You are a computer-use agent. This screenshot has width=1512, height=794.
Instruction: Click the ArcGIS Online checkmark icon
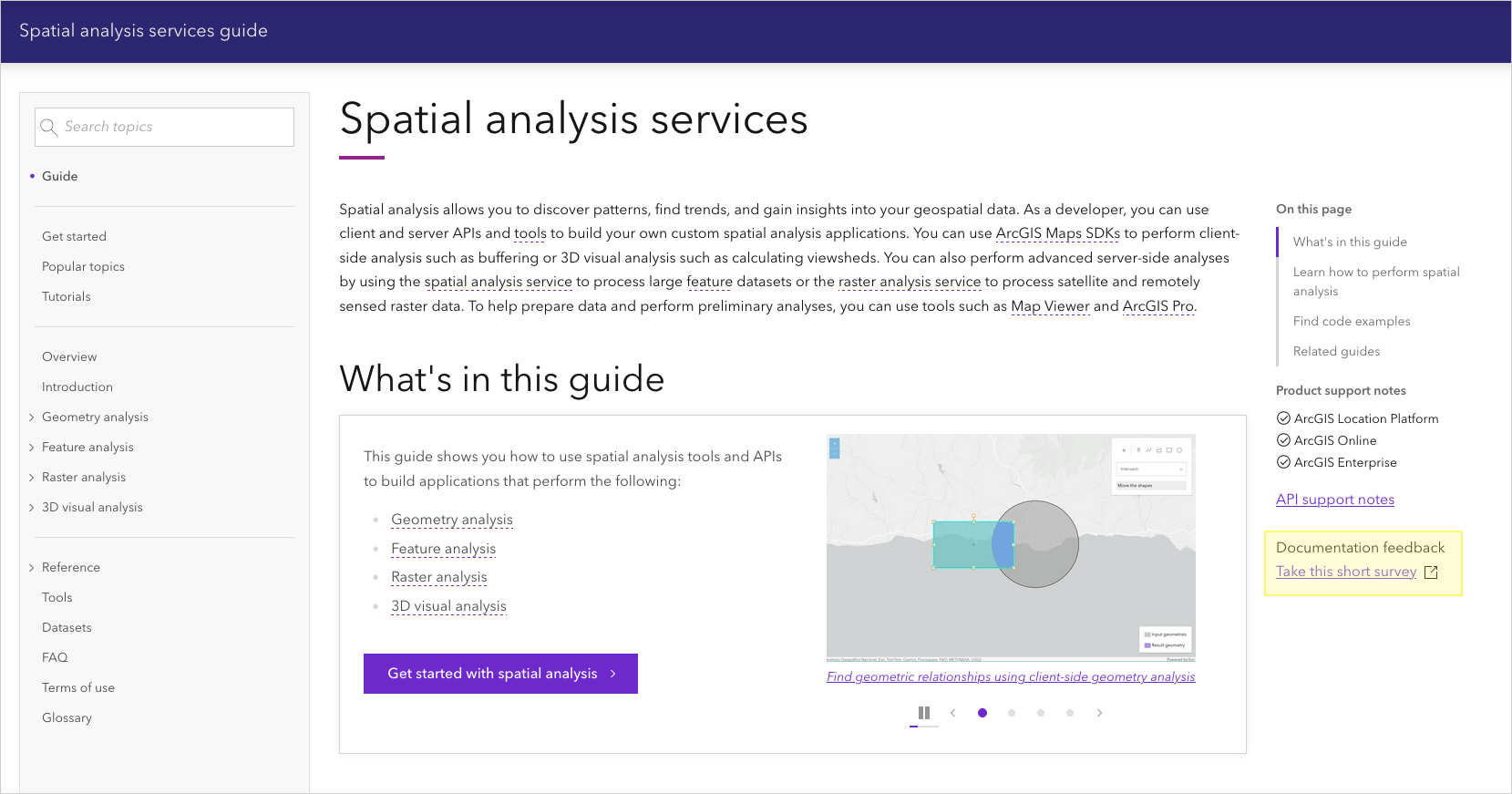pos(1283,440)
